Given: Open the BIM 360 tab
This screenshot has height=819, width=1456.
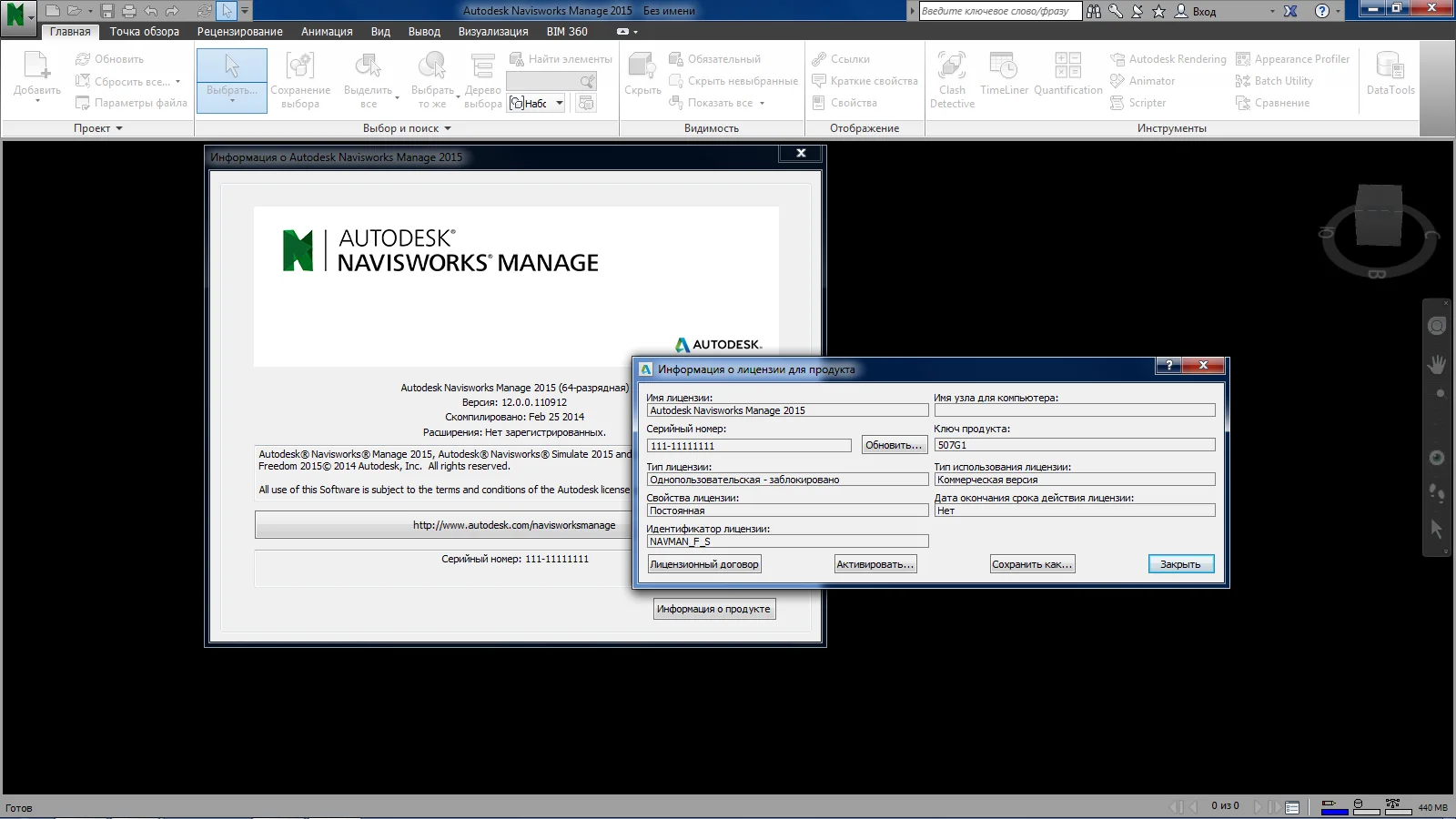Looking at the screenshot, I should 567,32.
